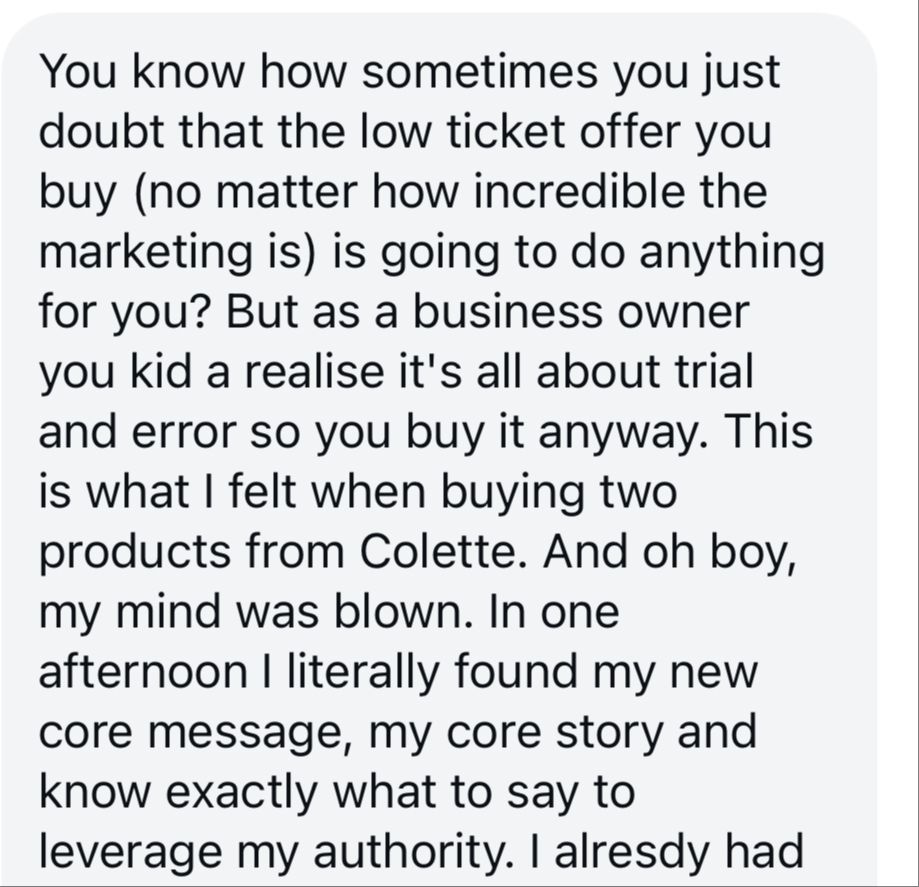This screenshot has width=919, height=887.
Task: Click the word "blown." in the text
Action: (x=404, y=611)
